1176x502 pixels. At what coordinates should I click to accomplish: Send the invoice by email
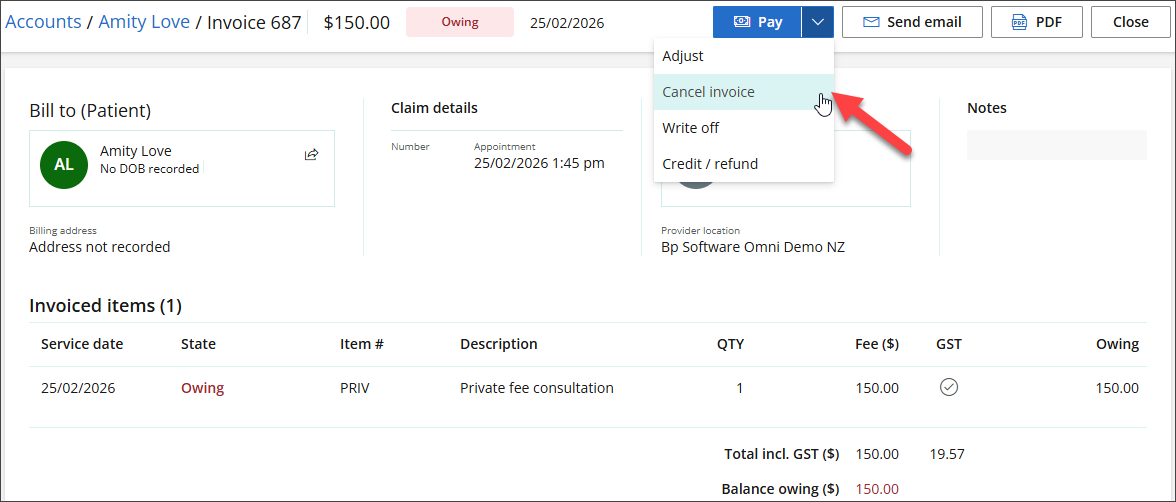point(912,22)
